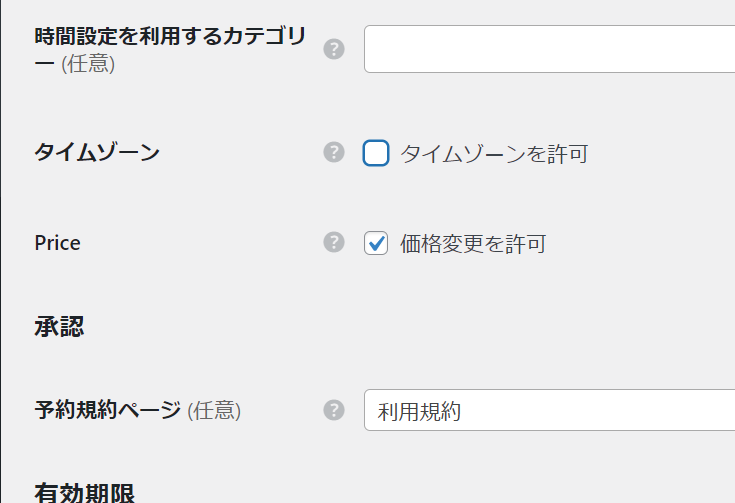
Task: Click the 価格変更を許可 label text
Action: pyautogui.click(x=473, y=244)
